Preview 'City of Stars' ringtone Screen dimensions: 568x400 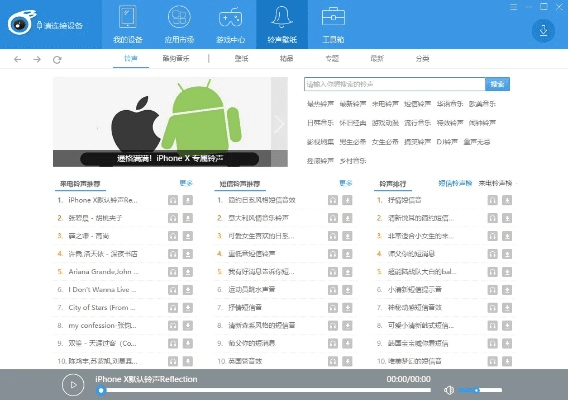pos(173,308)
